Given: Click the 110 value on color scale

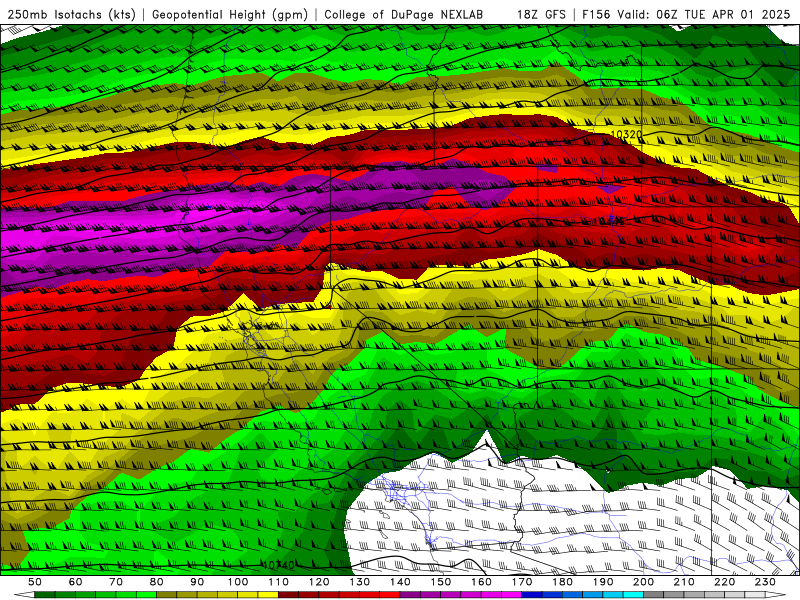Looking at the screenshot, I should tap(279, 582).
